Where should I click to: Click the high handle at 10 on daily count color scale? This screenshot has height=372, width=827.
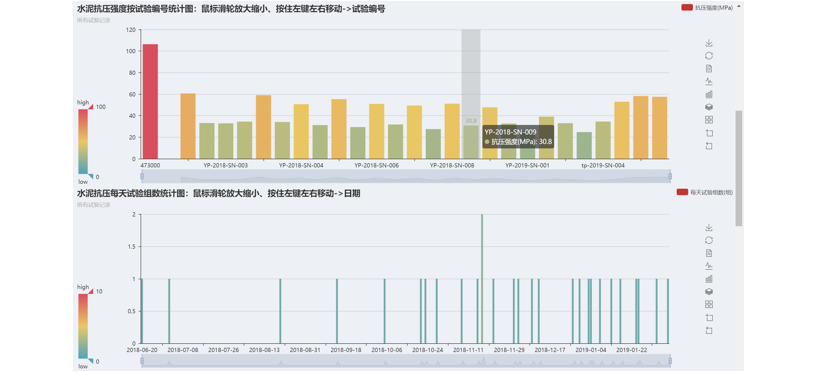(90, 291)
